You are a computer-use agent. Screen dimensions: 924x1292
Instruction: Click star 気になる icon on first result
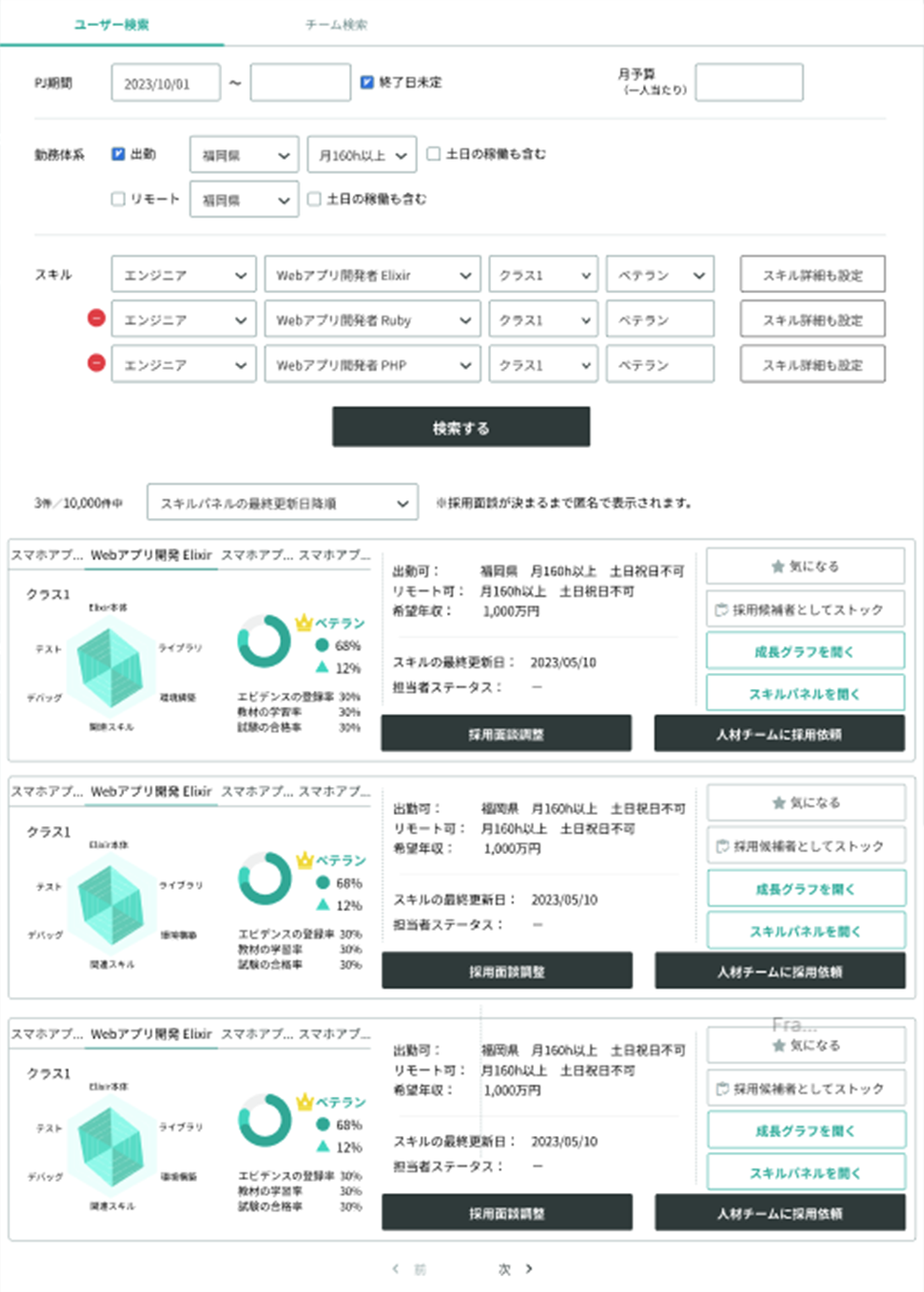click(x=777, y=567)
